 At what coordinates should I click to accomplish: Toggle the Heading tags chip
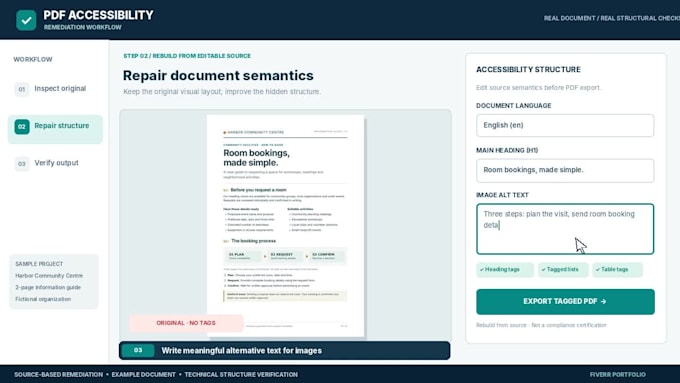coord(505,269)
